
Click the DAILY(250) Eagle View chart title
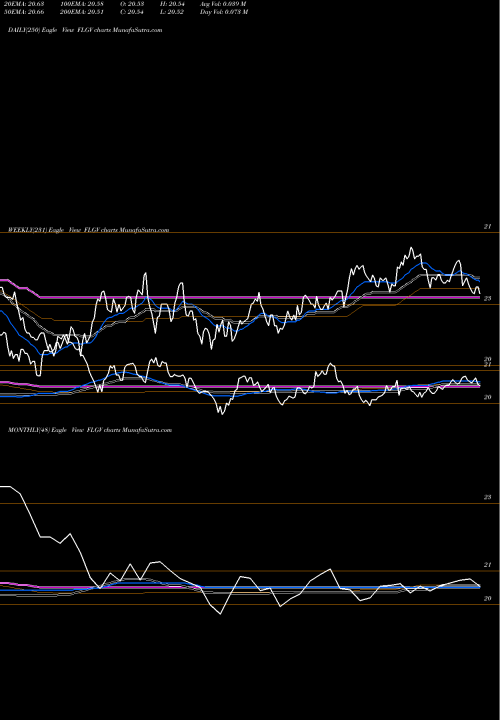(x=85, y=30)
